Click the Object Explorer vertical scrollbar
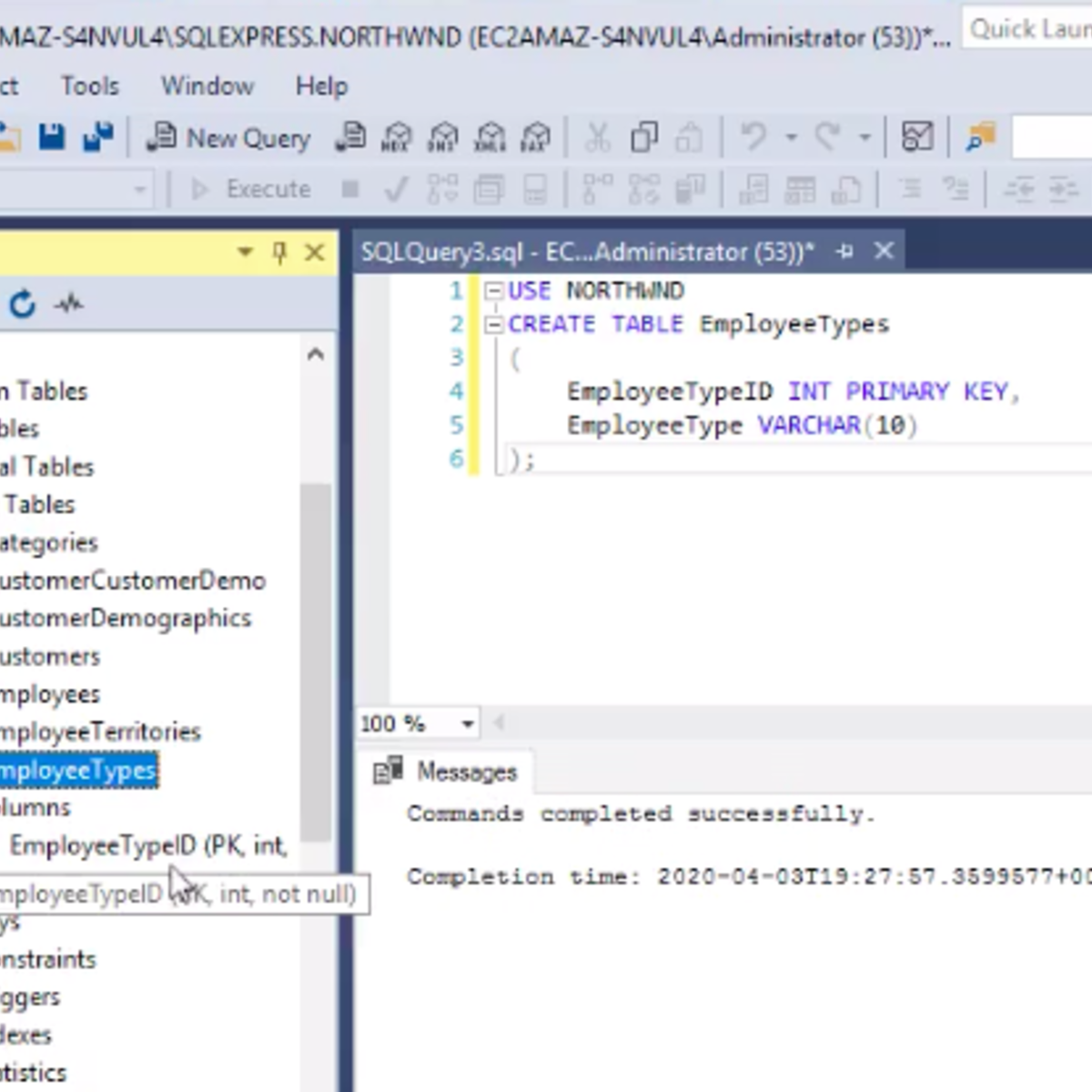This screenshot has width=1092, height=1092. 315,637
